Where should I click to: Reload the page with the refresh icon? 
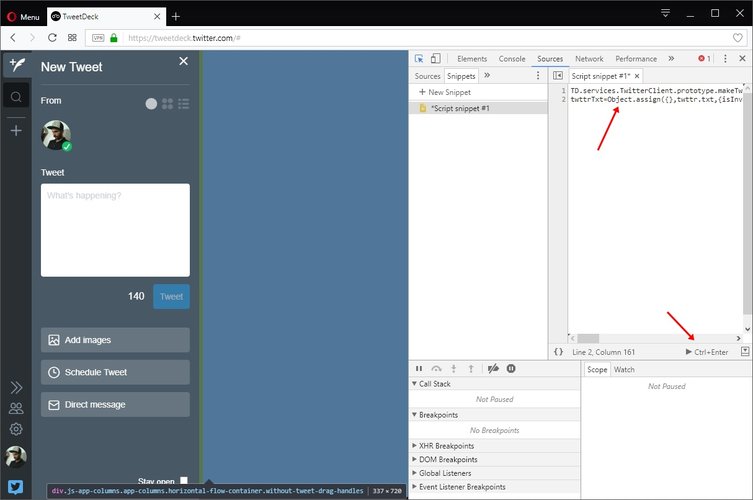[52, 37]
